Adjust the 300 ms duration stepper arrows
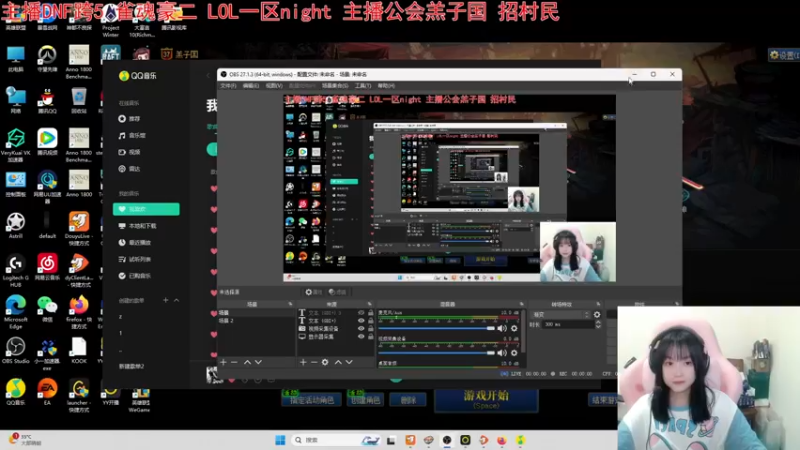The image size is (800, 450). pos(598,324)
